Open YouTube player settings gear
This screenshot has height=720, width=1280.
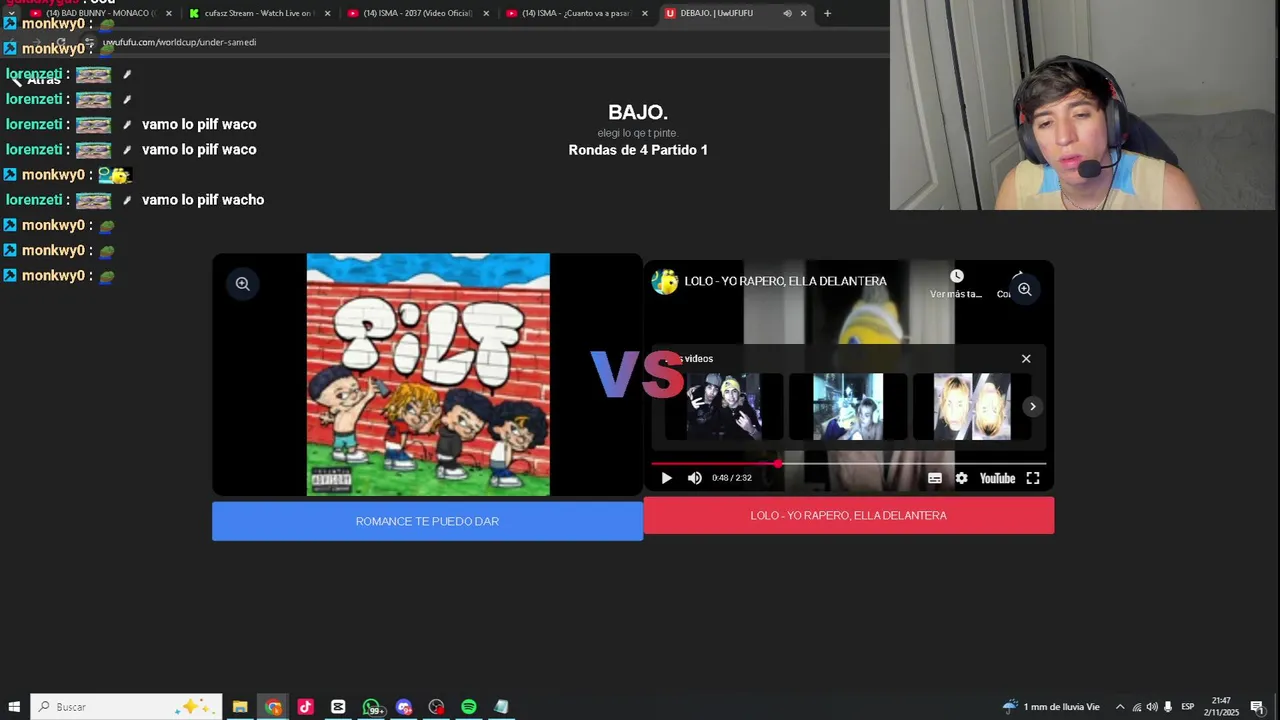click(x=961, y=478)
